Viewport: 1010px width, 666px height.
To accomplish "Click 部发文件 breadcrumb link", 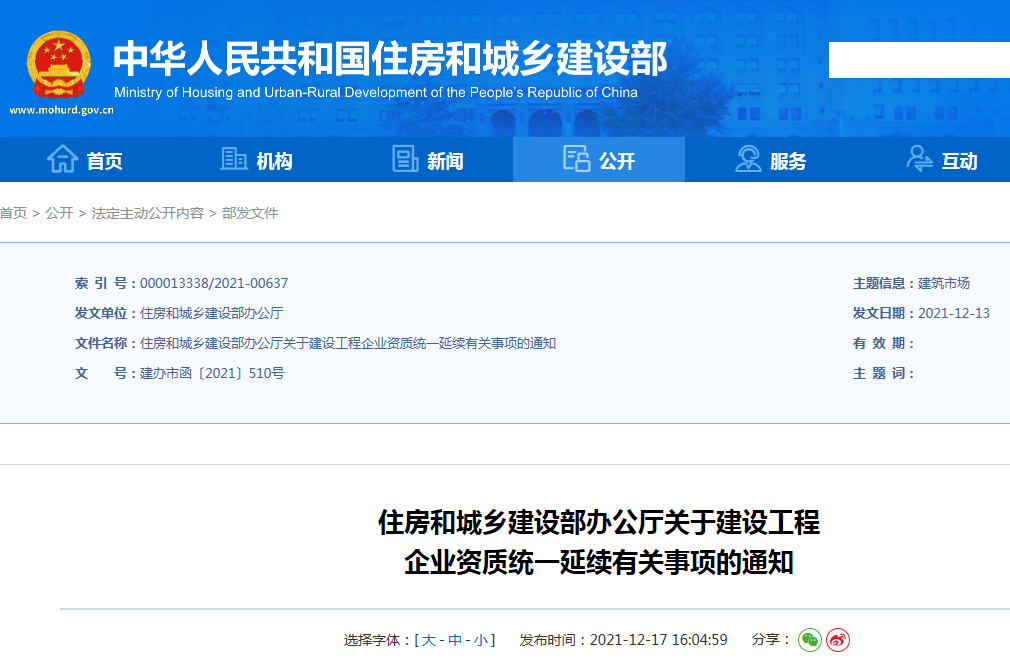I will click(x=250, y=213).
